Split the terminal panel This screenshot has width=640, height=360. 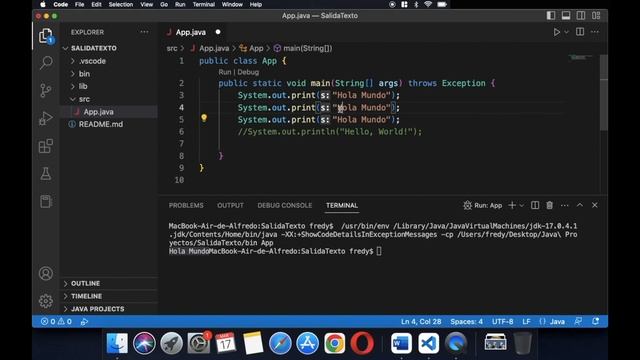click(x=535, y=205)
